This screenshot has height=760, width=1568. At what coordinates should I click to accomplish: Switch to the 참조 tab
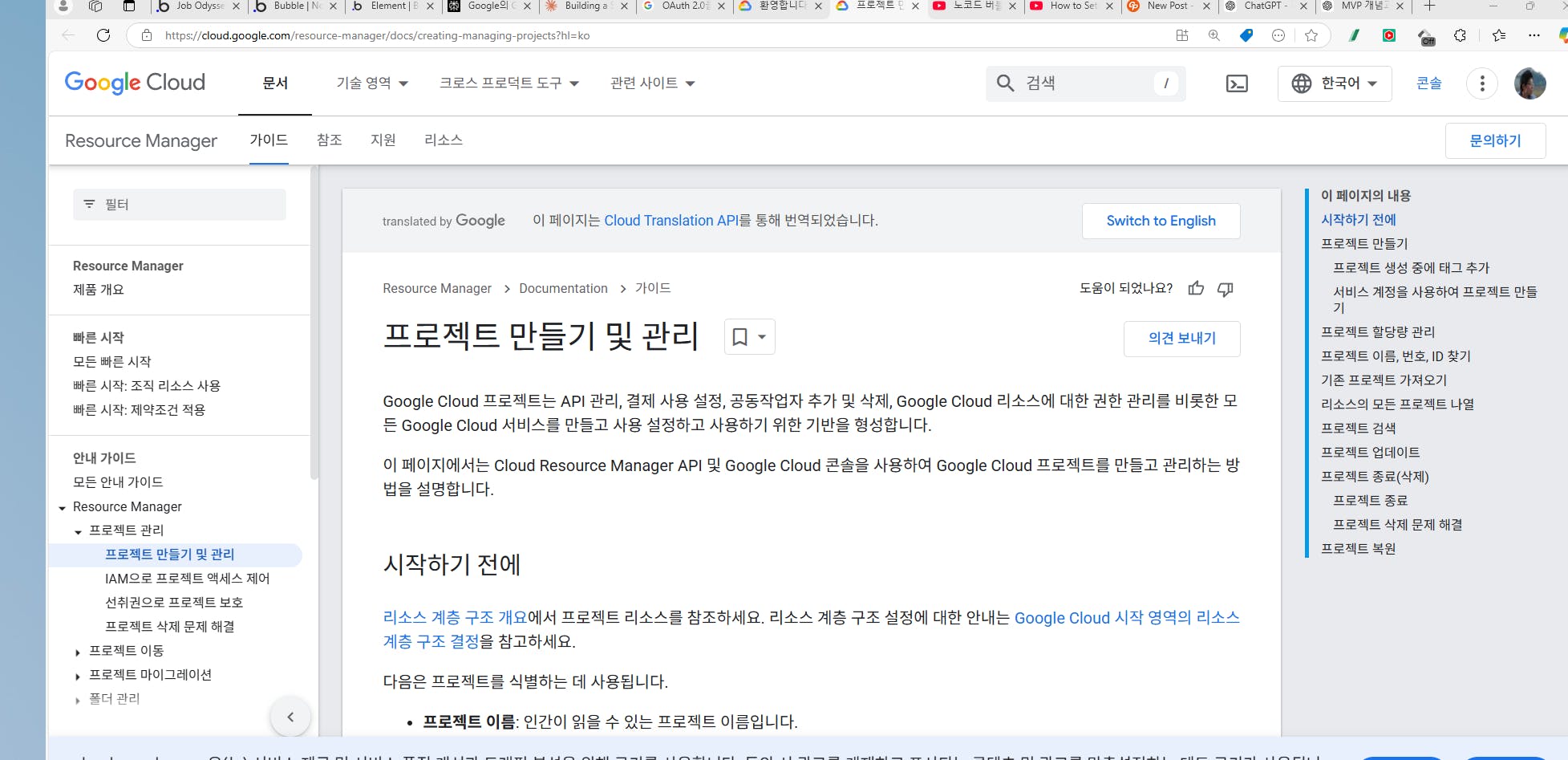tap(330, 140)
